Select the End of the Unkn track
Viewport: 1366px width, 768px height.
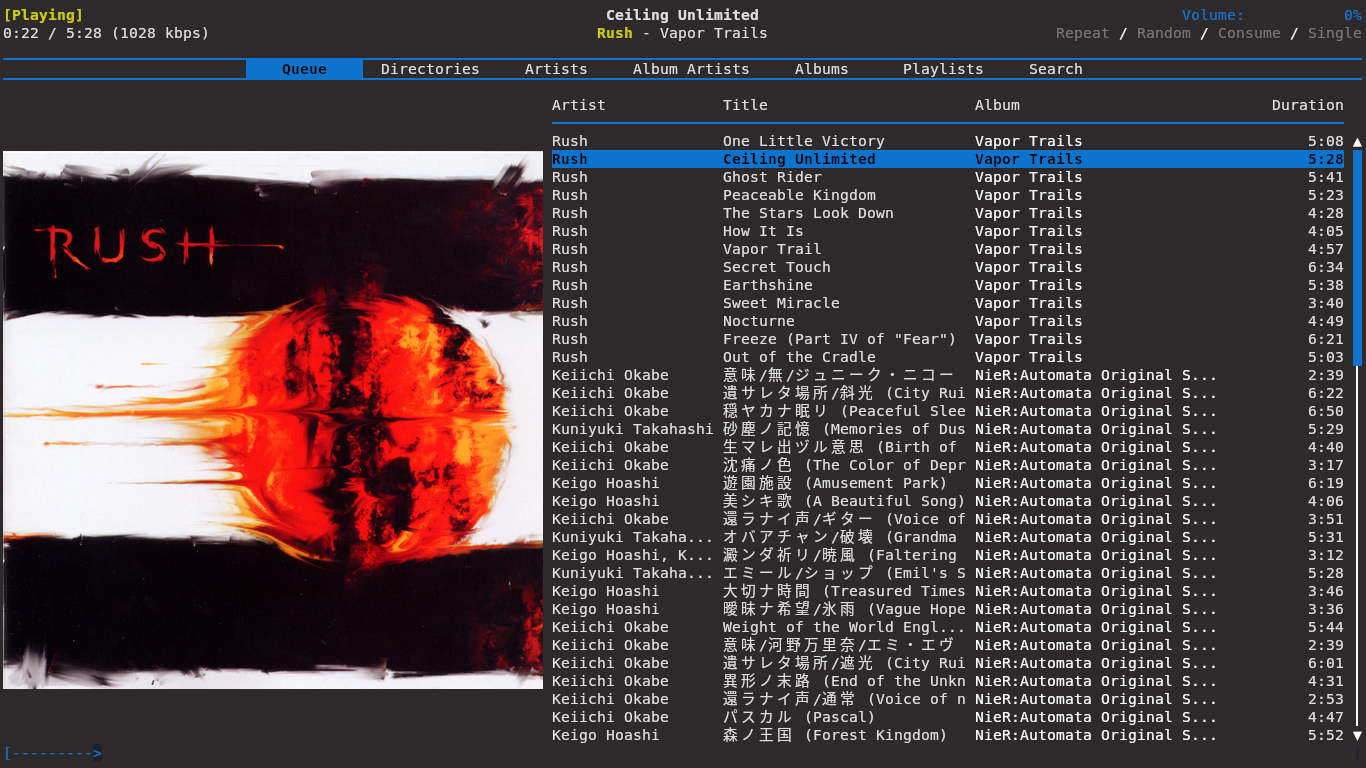(x=948, y=681)
